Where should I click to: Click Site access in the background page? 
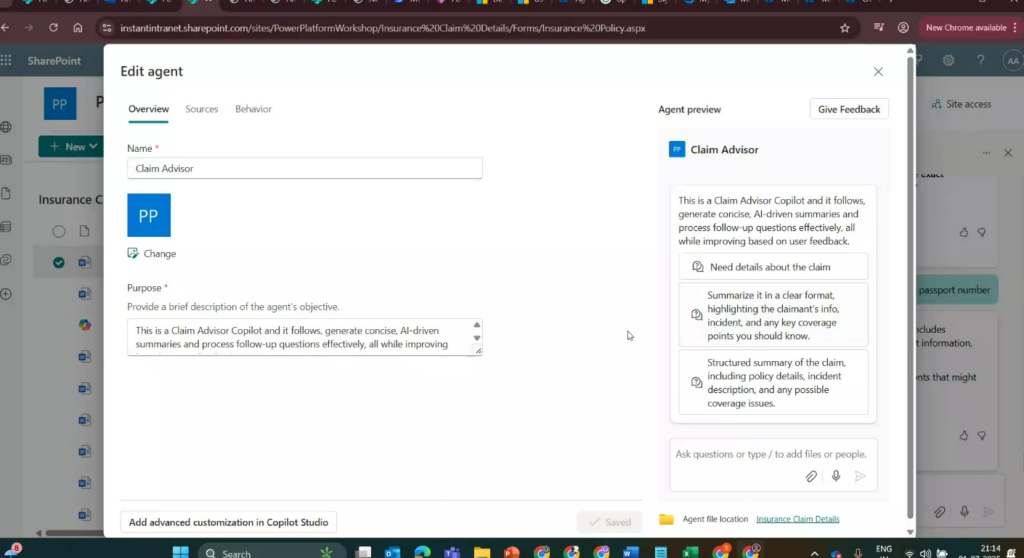click(961, 104)
